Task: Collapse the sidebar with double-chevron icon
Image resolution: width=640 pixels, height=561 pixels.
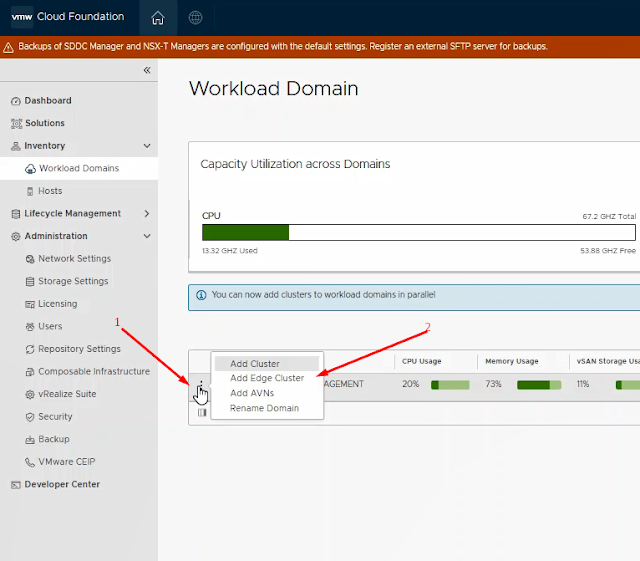Action: [x=147, y=70]
